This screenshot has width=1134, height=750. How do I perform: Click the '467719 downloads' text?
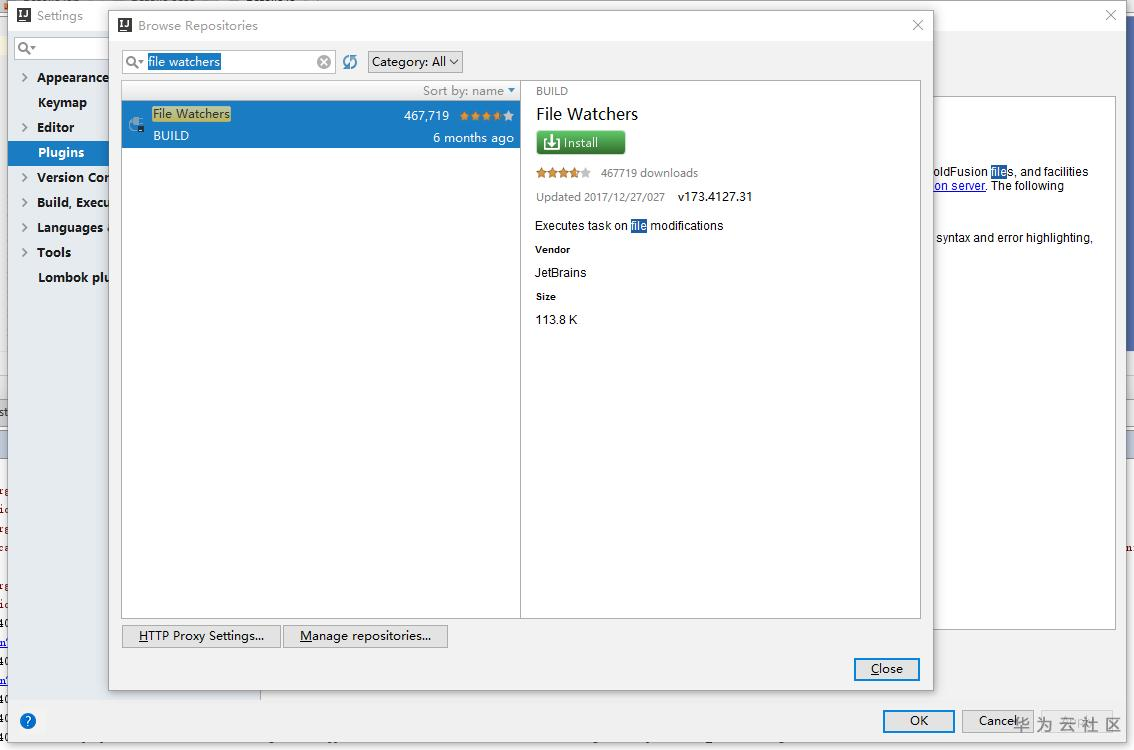(x=649, y=173)
